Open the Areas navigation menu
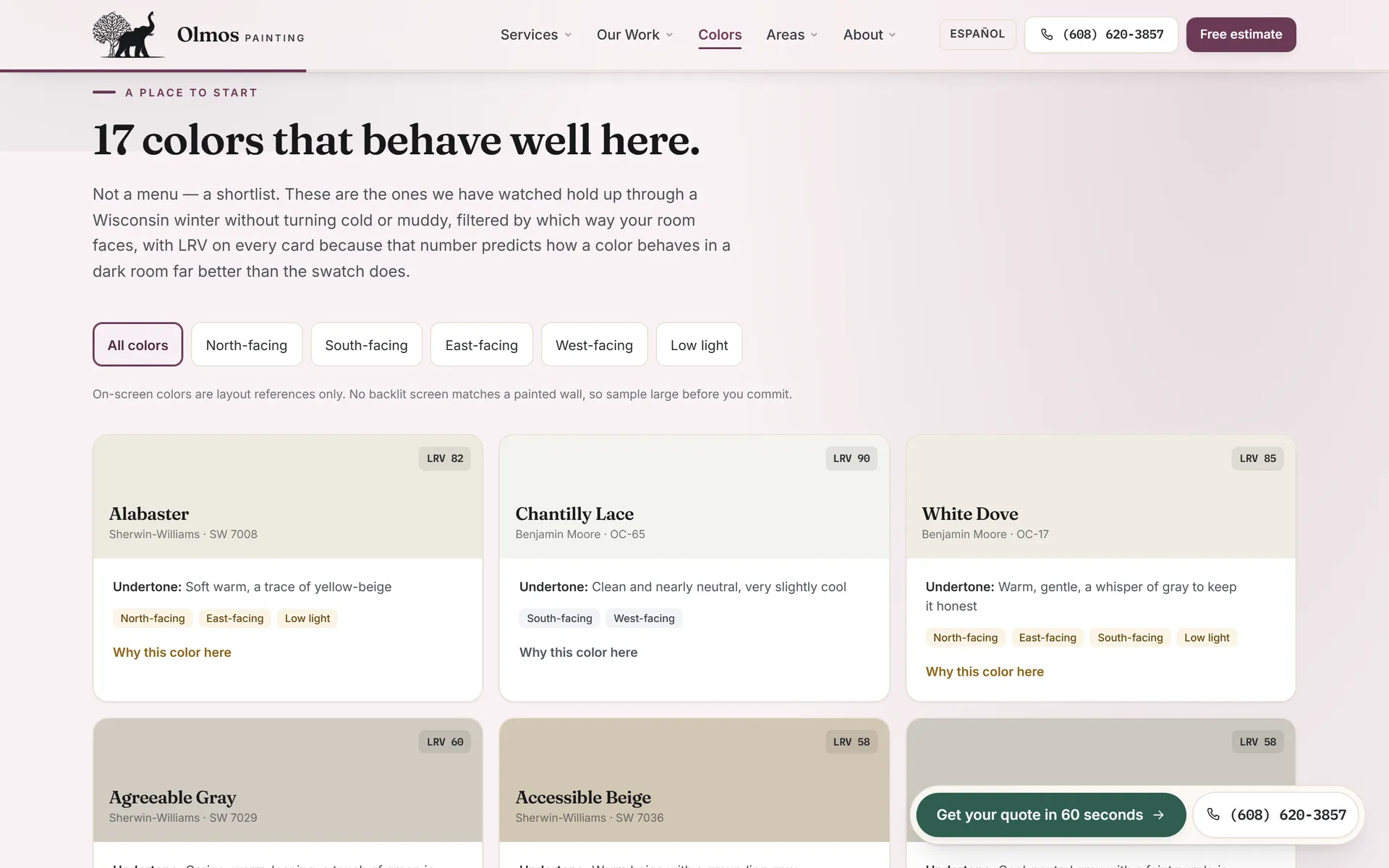The image size is (1389, 868). (792, 35)
